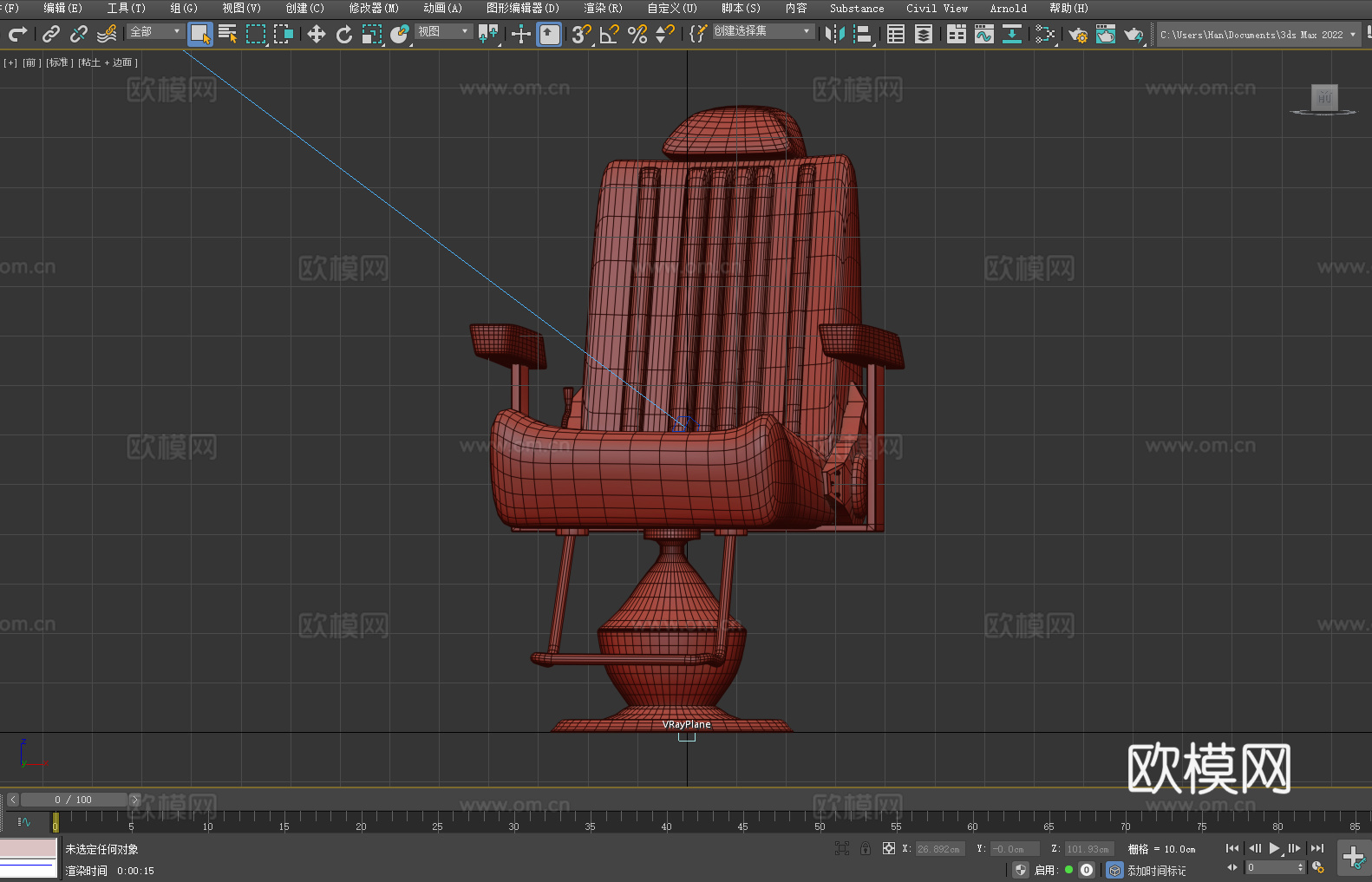The image size is (1372, 882).
Task: Open the 修改器(M) menu
Action: 374,8
